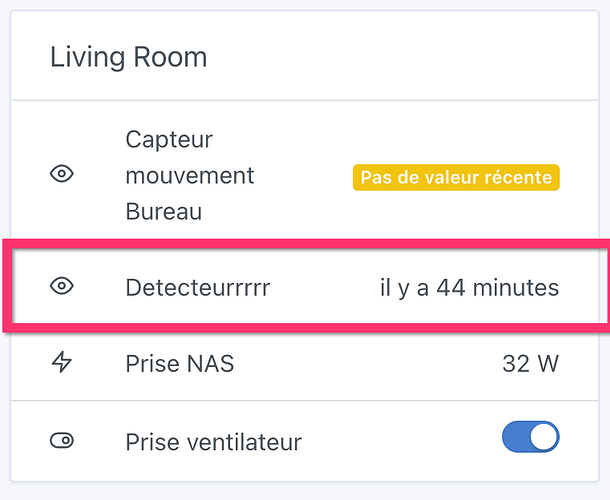
Task: Open the 'Prise ventilateur' device label
Action: tap(213, 441)
